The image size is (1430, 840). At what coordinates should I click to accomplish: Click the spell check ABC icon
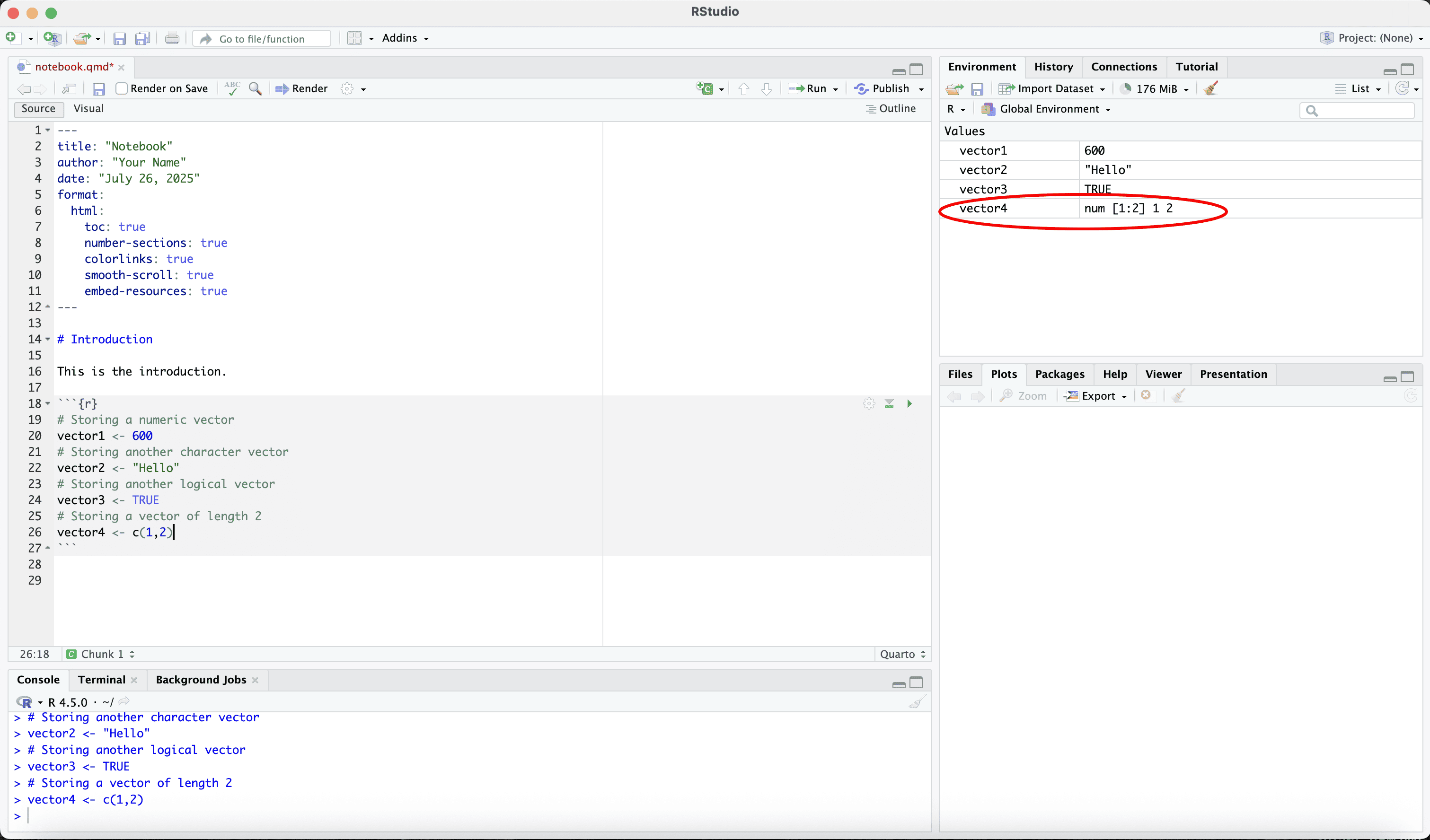point(232,88)
